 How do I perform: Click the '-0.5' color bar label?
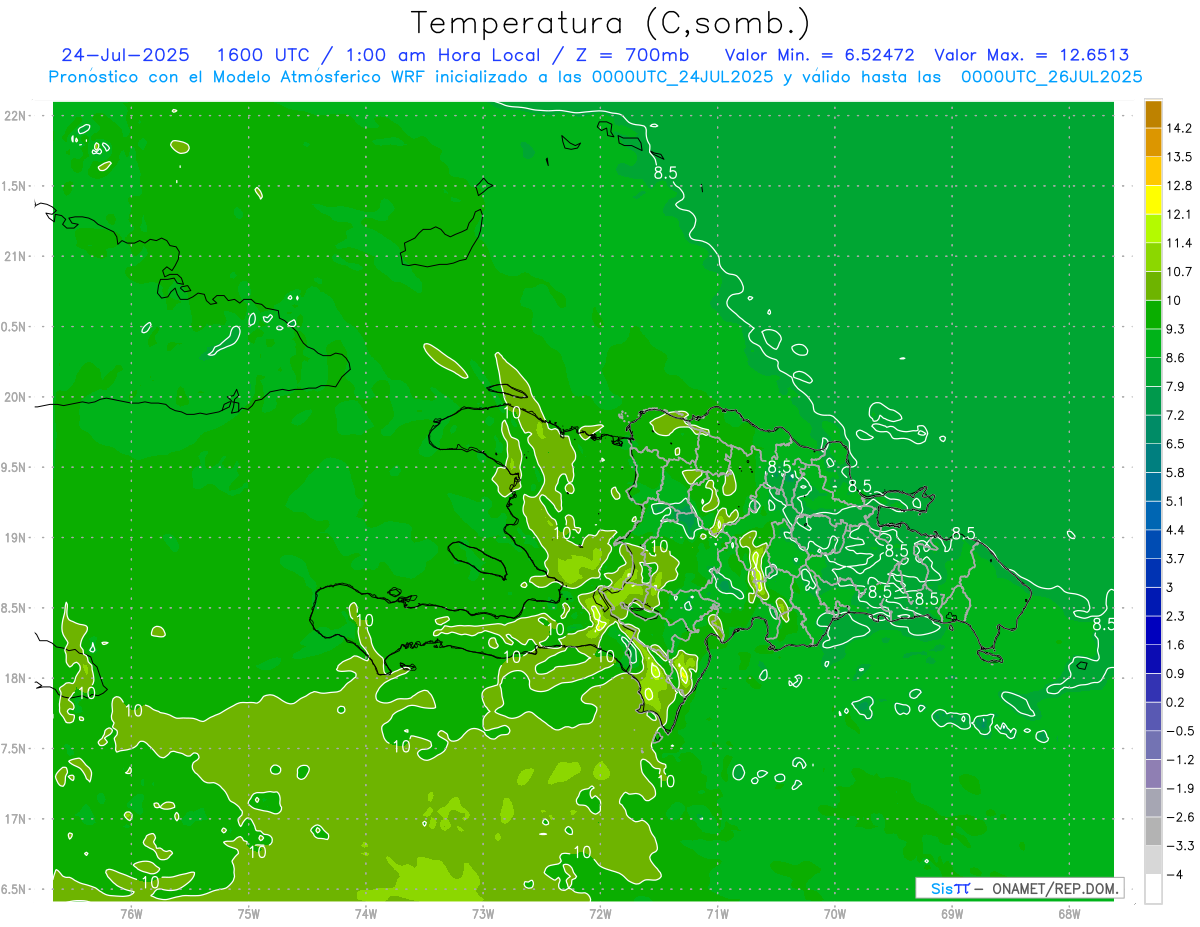[x=1180, y=731]
